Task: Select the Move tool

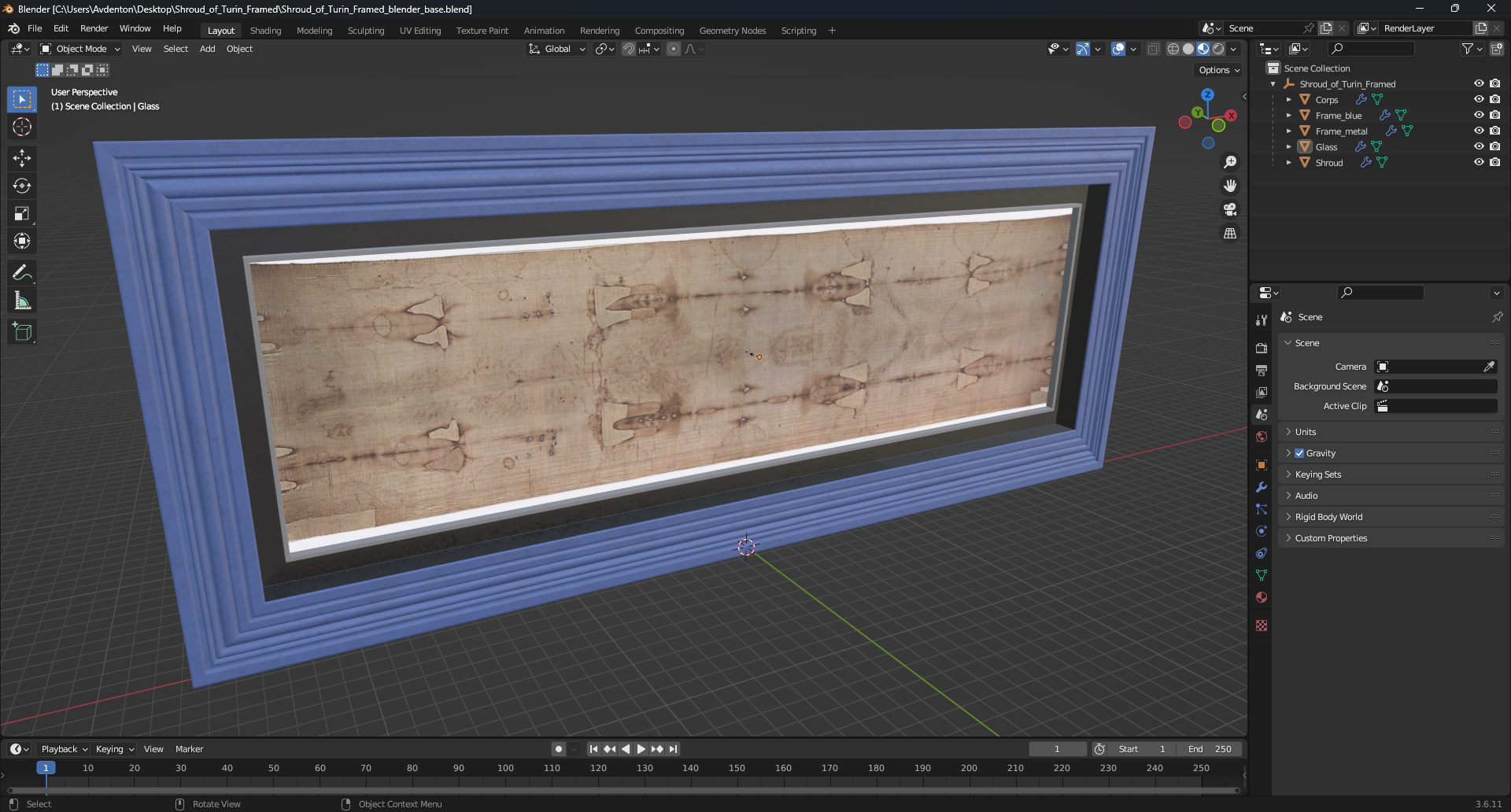Action: [22, 158]
